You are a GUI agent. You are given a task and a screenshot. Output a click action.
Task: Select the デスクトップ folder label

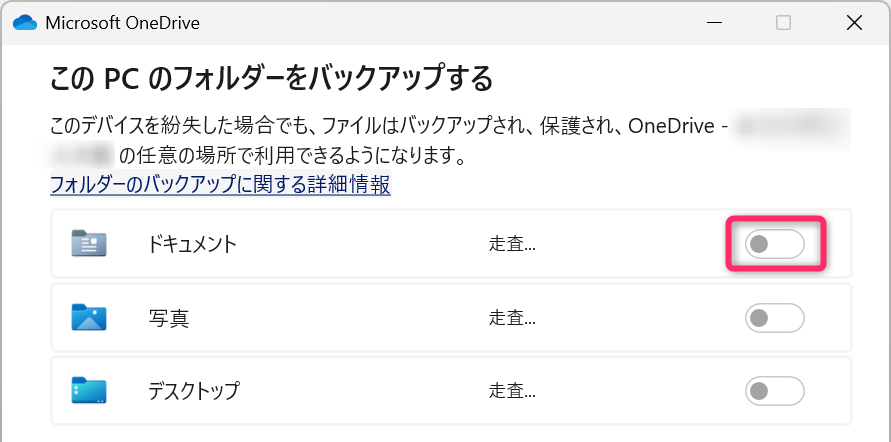193,390
